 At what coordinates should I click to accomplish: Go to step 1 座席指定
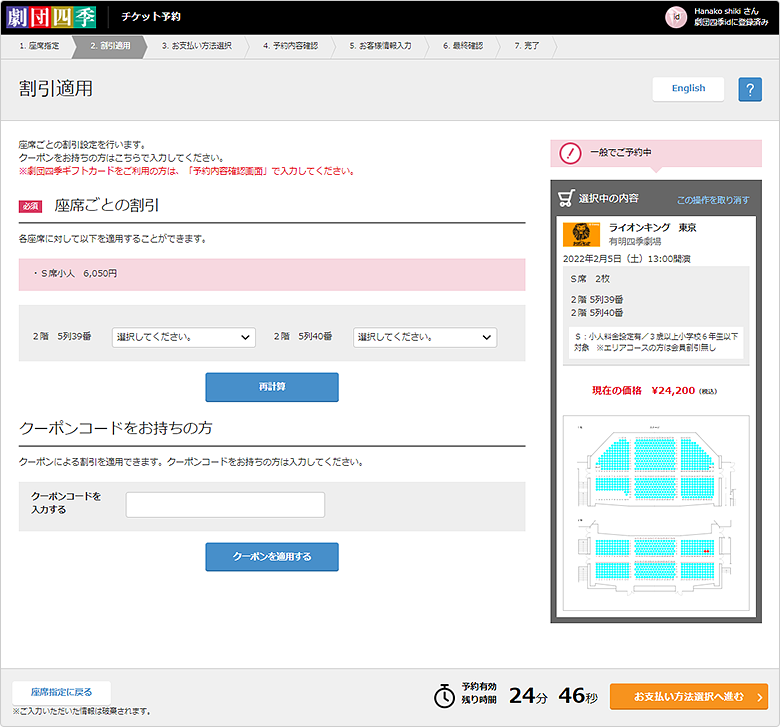pos(39,46)
